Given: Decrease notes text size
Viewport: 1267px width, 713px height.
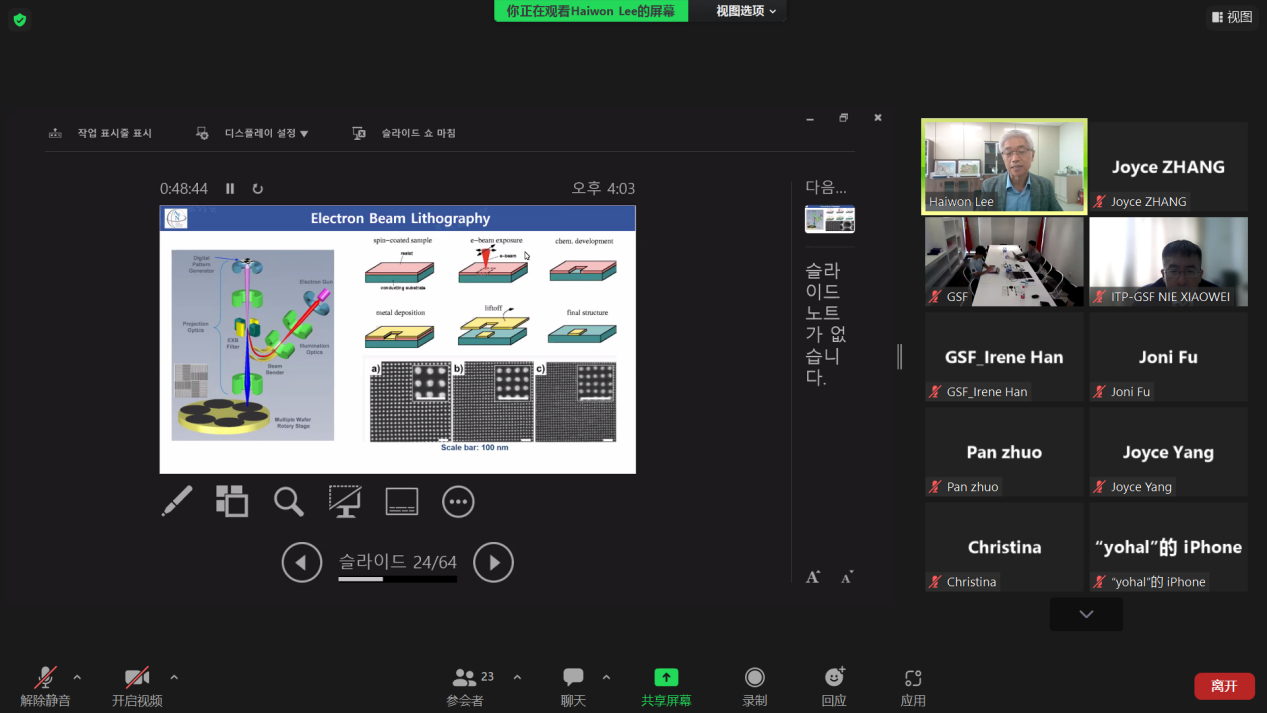Looking at the screenshot, I should tap(847, 577).
